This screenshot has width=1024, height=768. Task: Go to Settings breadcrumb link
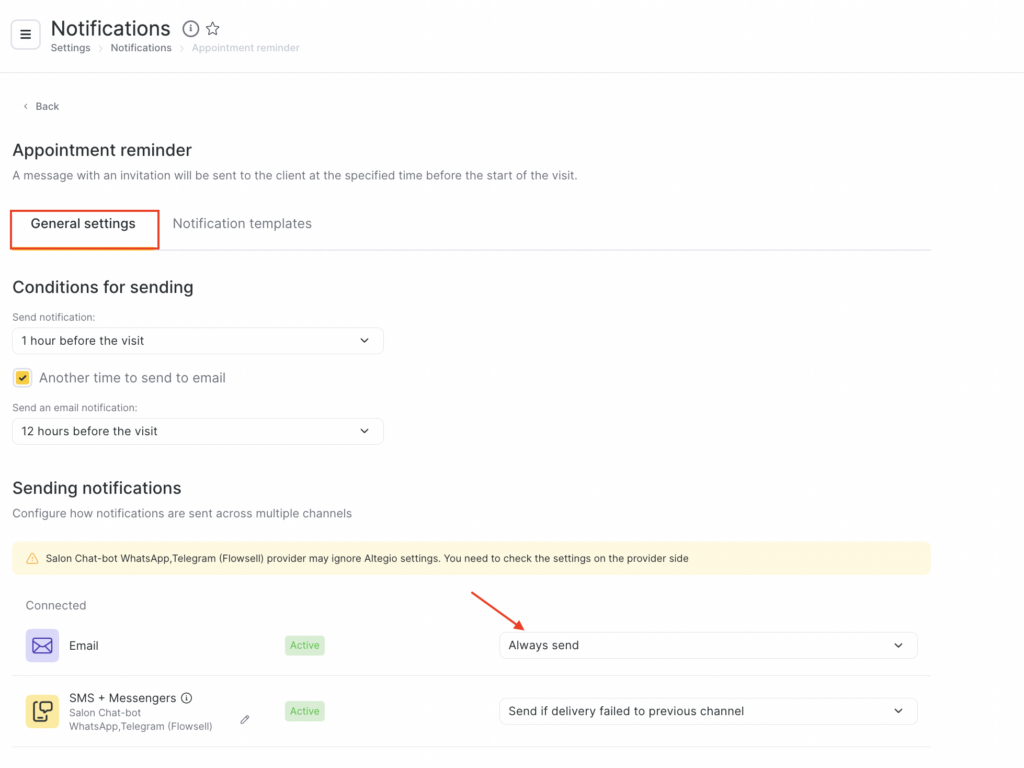pos(70,48)
